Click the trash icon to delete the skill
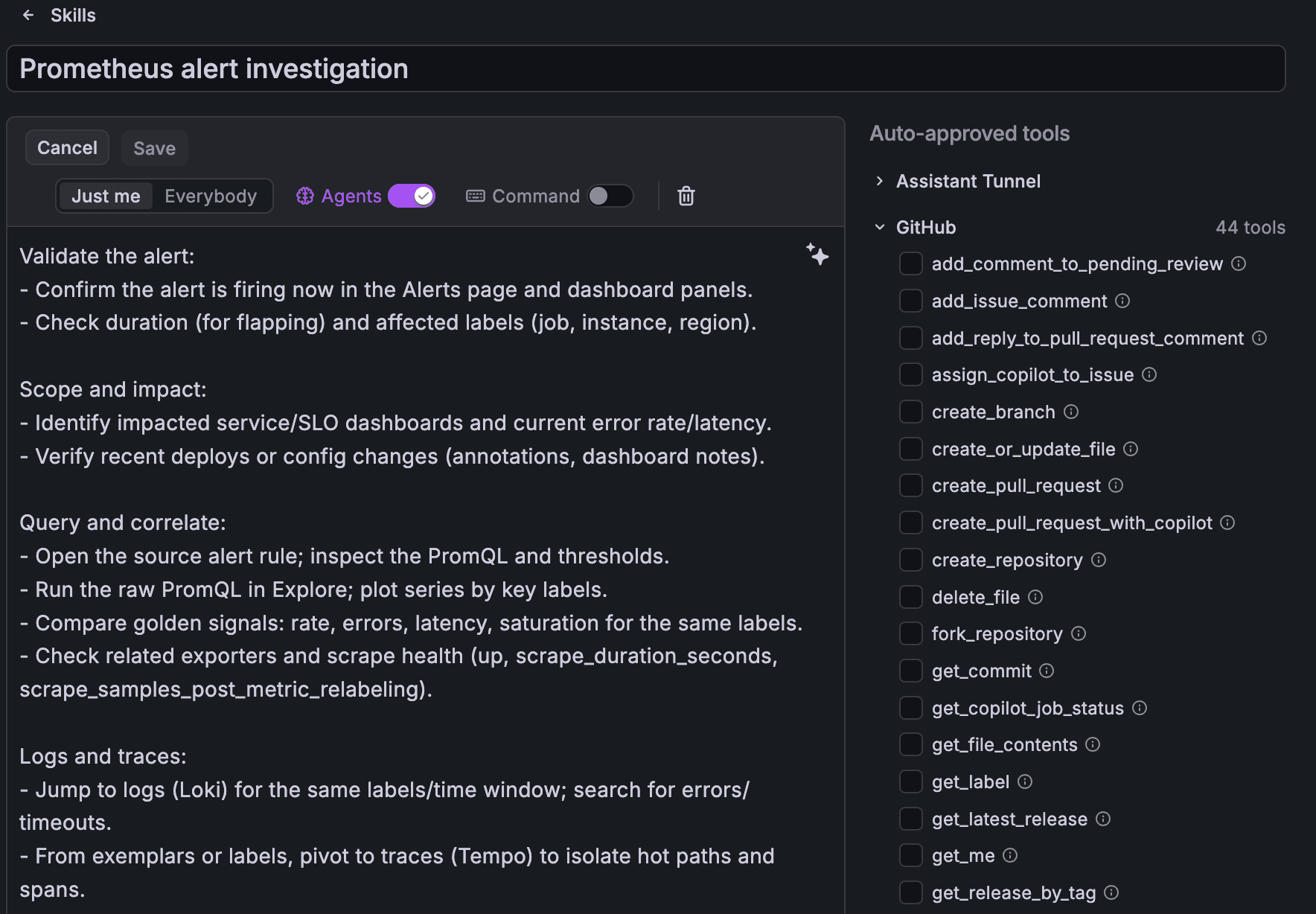 686,196
